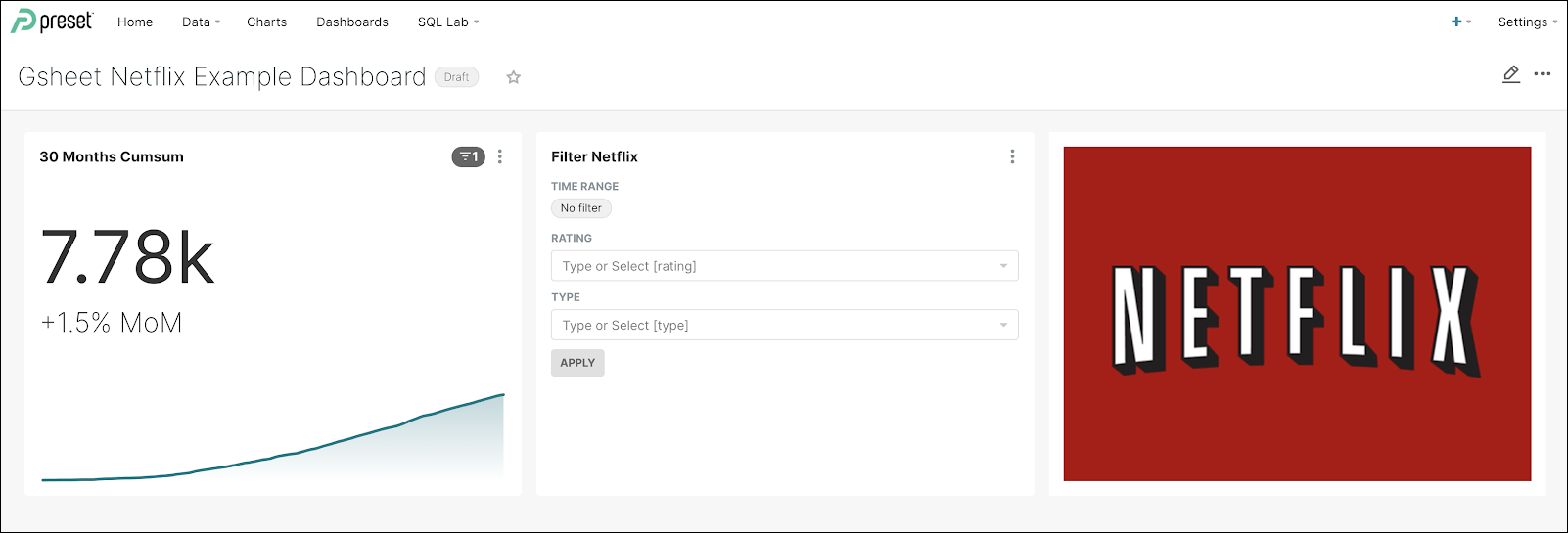Favorite the dashboard with the star icon
Viewport: 1568px width, 533px height.
pos(513,77)
